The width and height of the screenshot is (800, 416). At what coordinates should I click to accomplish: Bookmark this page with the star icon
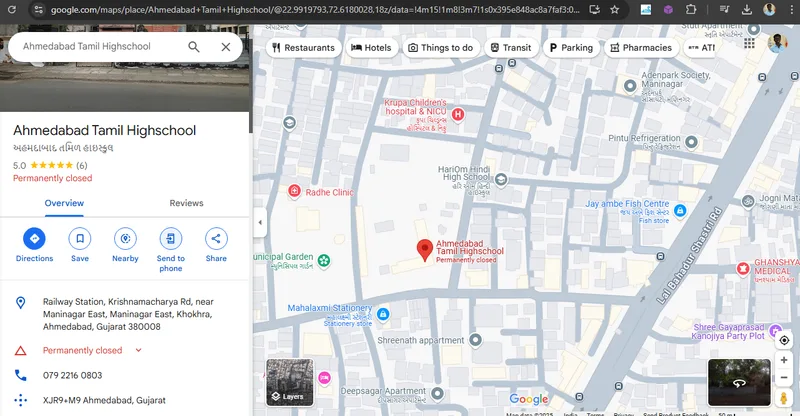point(615,10)
